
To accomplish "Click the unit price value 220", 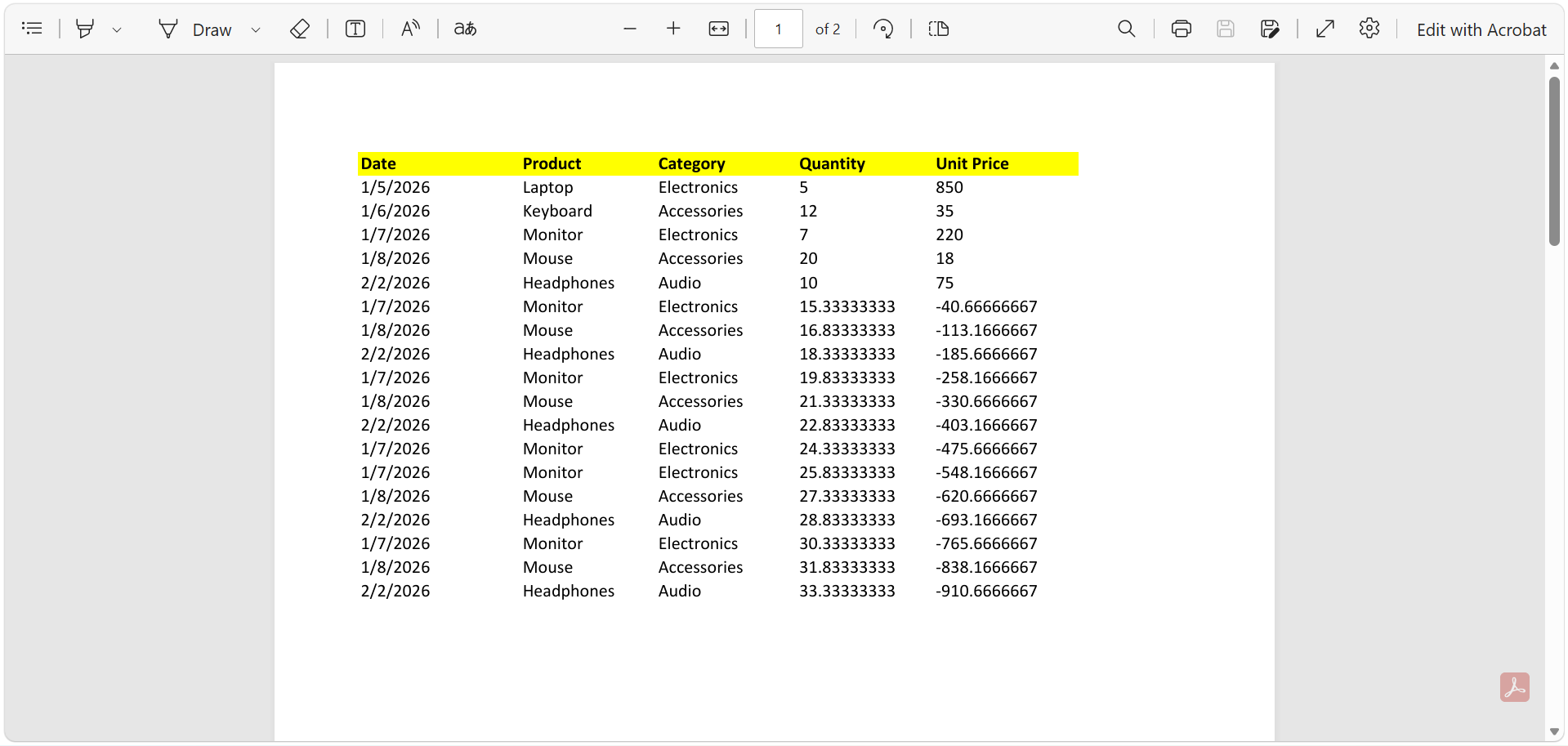I will [x=949, y=235].
